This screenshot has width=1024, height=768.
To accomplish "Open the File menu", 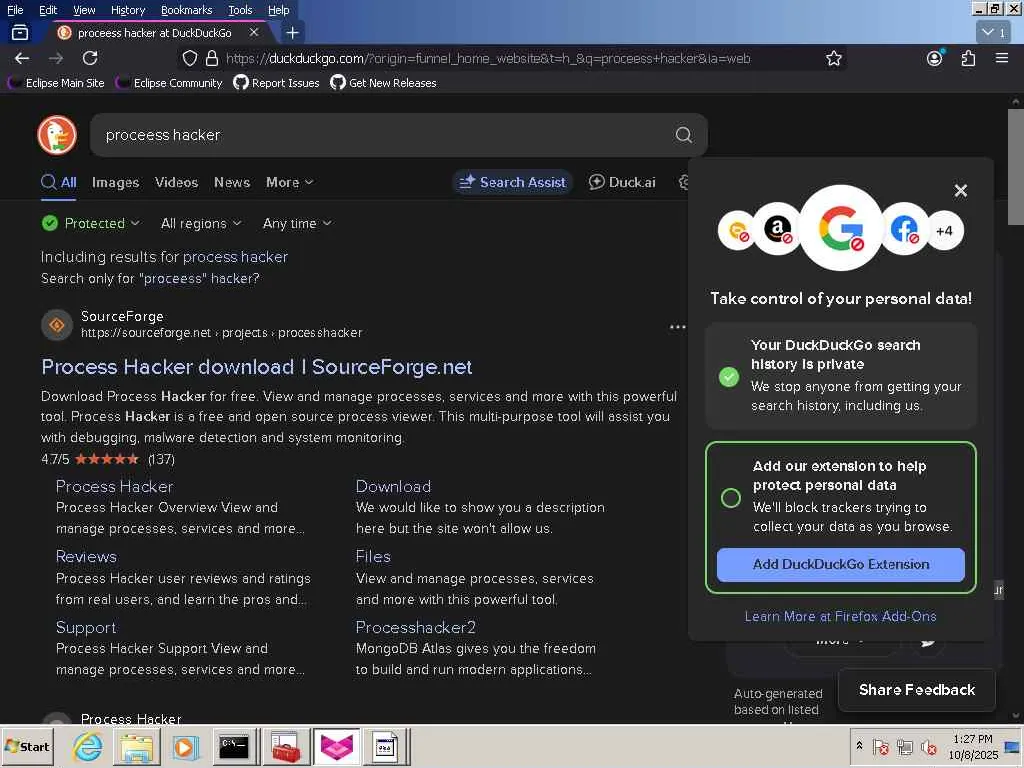I will (15, 10).
